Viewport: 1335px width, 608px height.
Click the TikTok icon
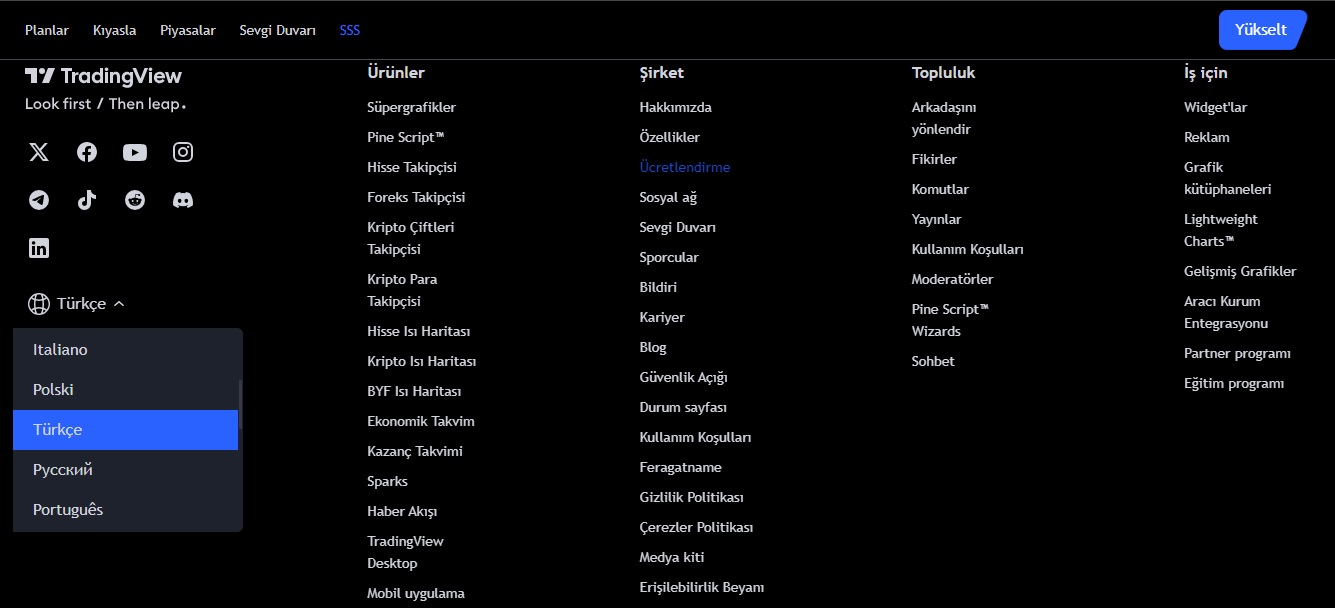87,200
